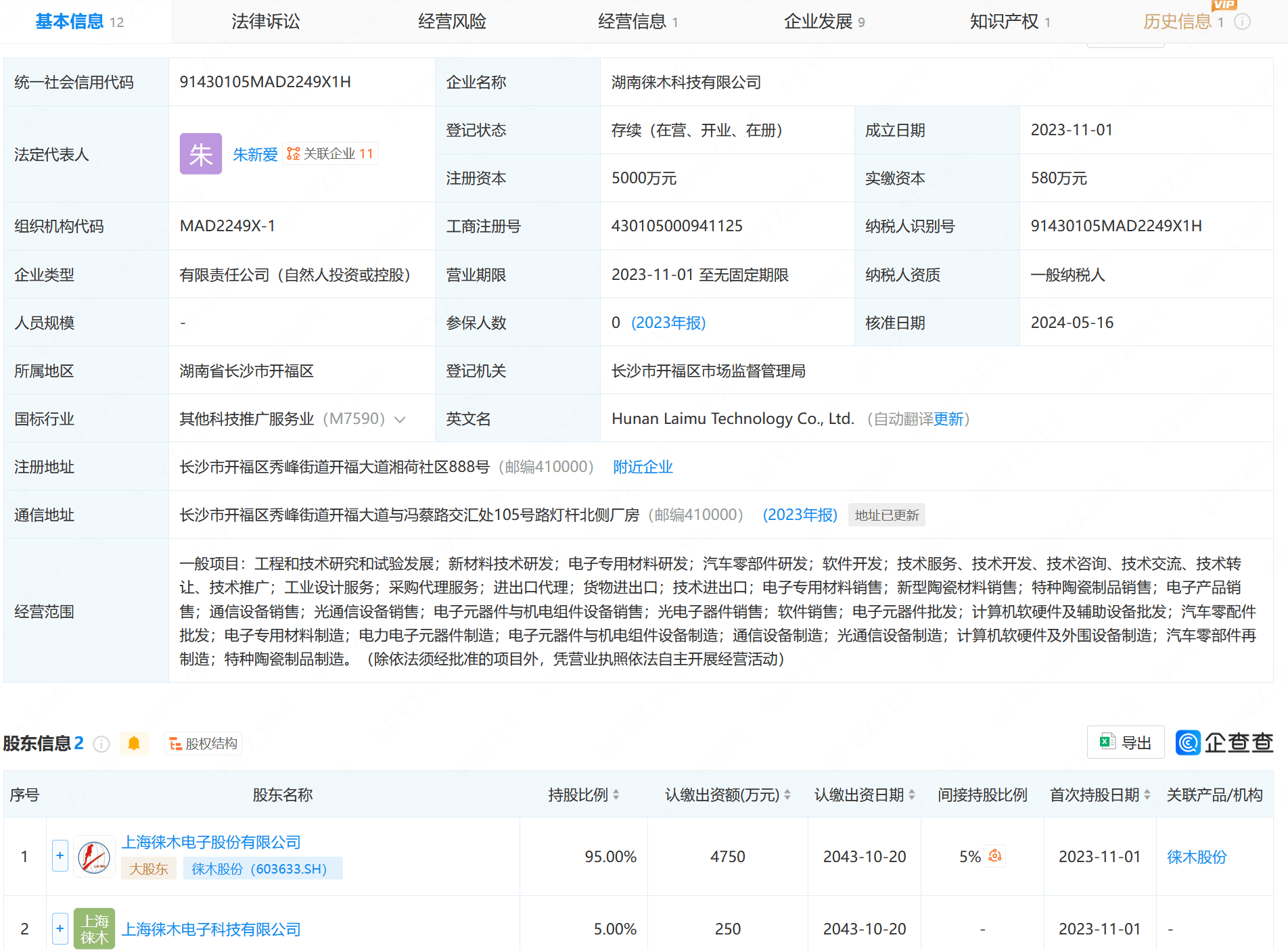This screenshot has height=950, width=1288.
Task: Click the info icon next to 股东信息
Action: (x=101, y=744)
